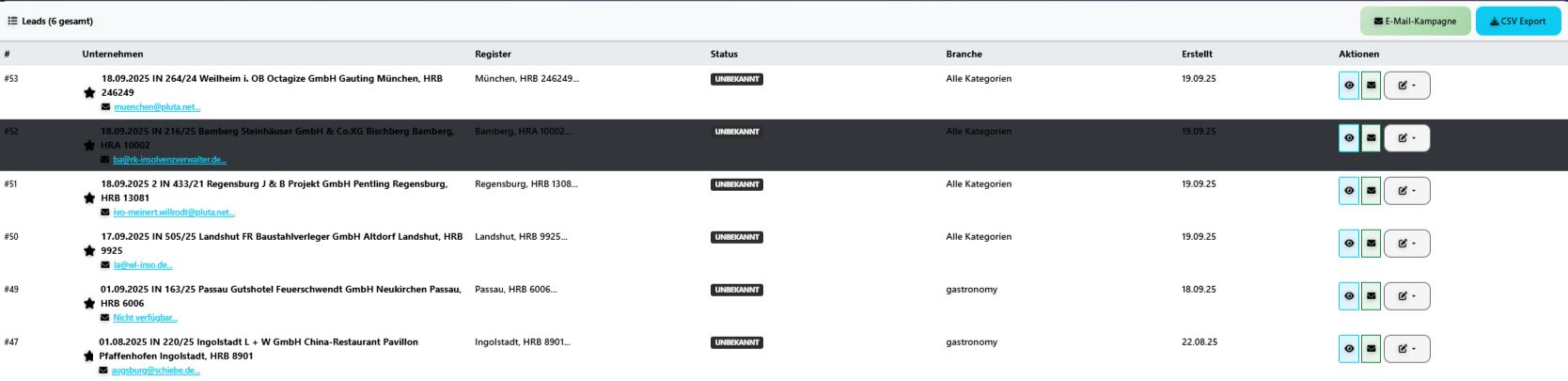Toggle favorite star for J & B Projekt lead
Viewport: 1568px width, 381px height.
pyautogui.click(x=89, y=198)
